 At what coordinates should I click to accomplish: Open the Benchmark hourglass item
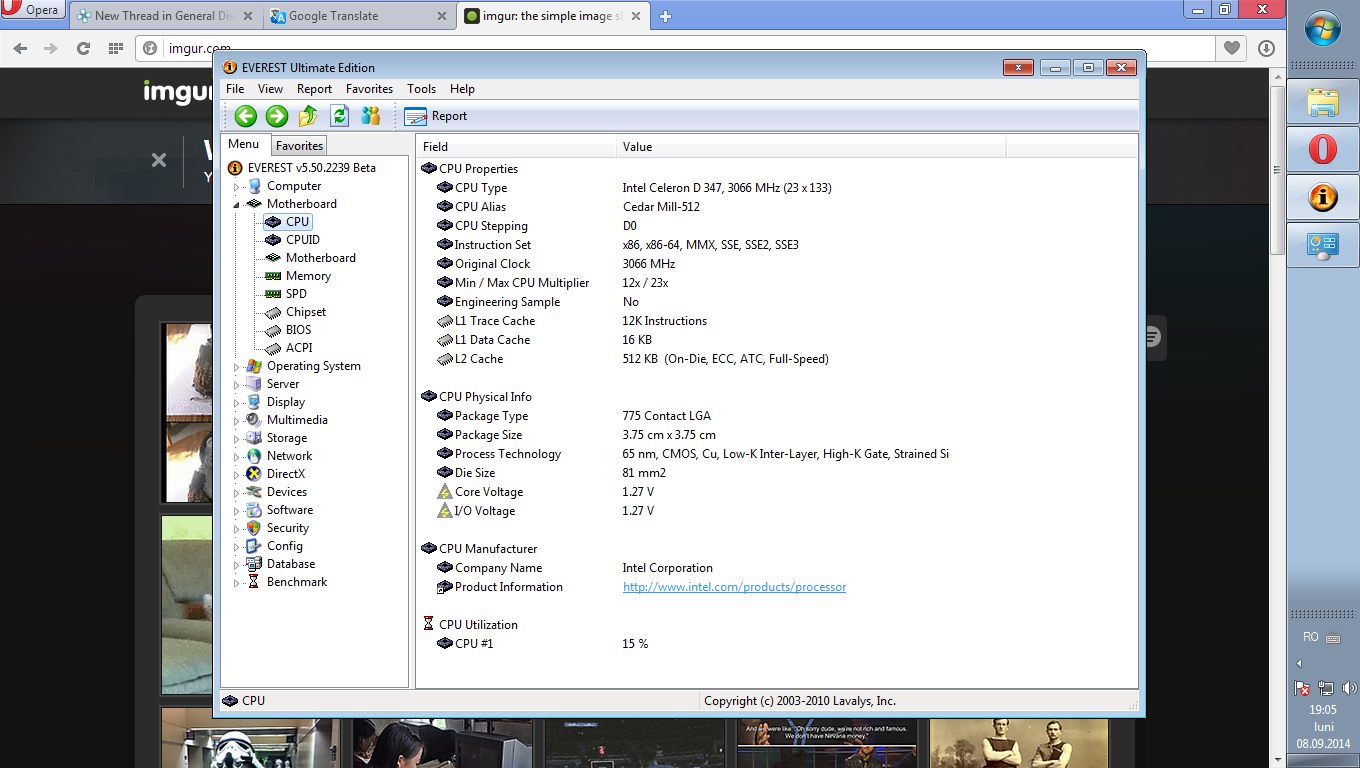296,582
